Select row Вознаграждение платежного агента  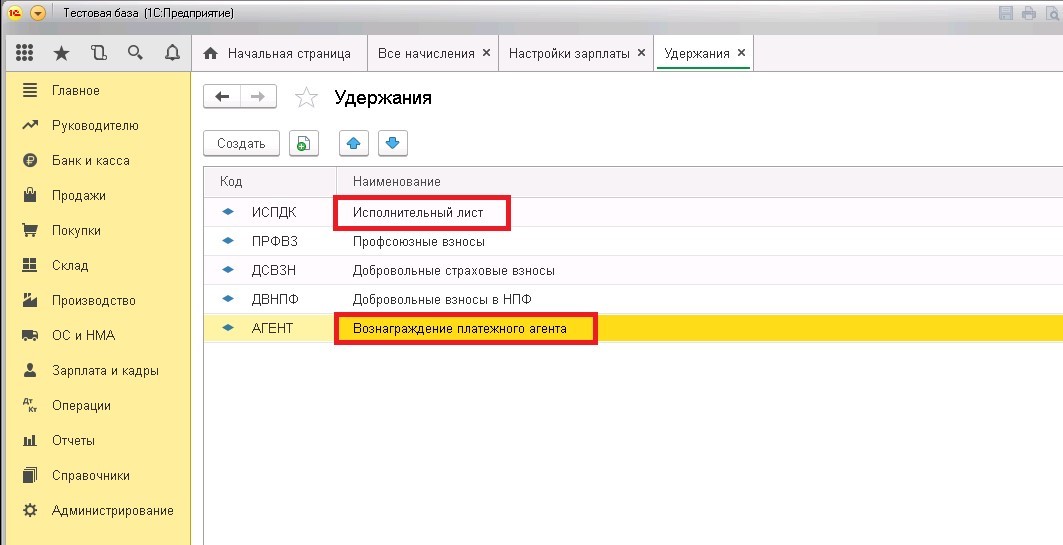click(633, 328)
